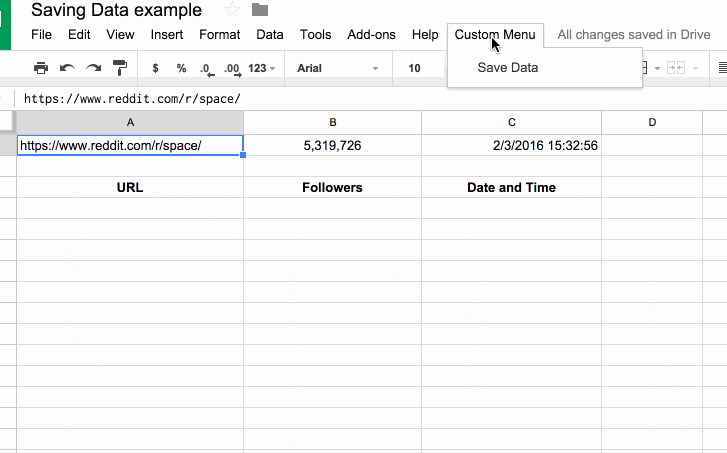Open the View menu
Viewport: 727px width, 453px height.
click(x=120, y=35)
